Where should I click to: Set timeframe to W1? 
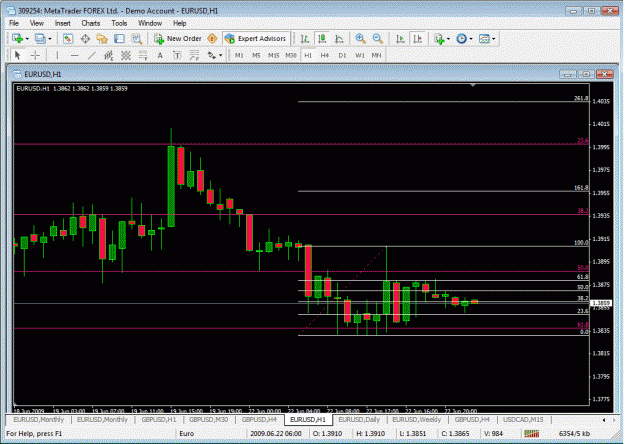[360, 55]
